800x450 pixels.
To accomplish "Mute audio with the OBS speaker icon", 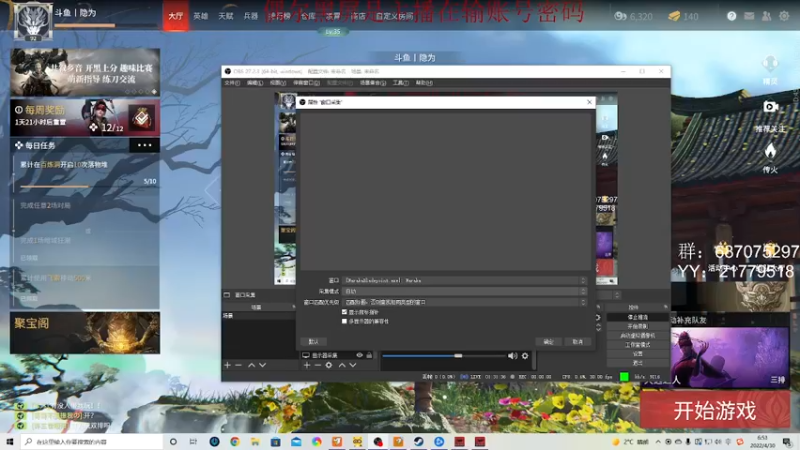I will [x=512, y=356].
